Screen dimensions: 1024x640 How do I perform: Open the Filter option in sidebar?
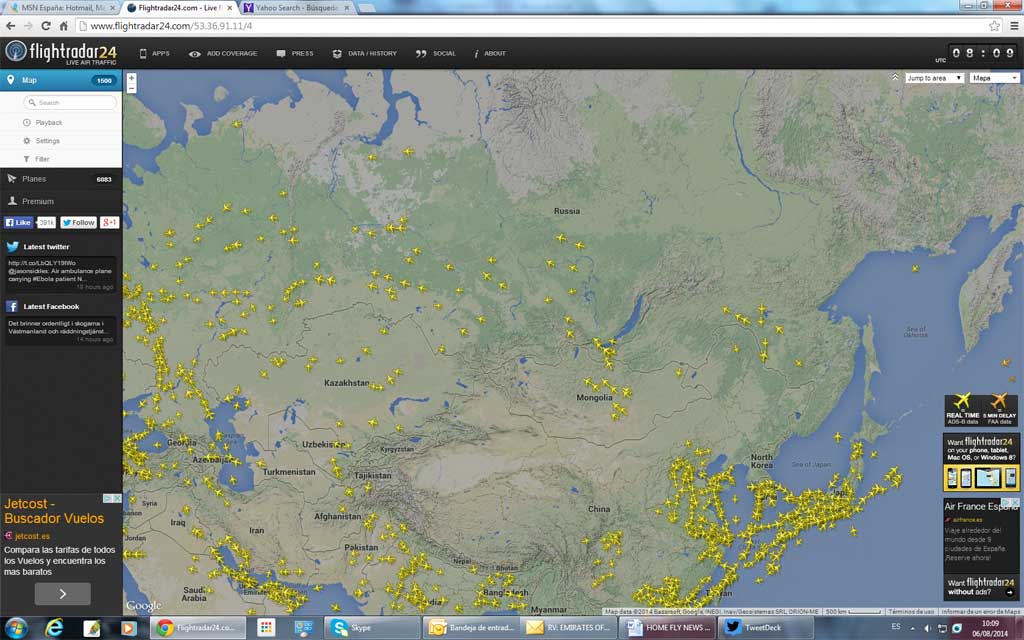pos(42,159)
